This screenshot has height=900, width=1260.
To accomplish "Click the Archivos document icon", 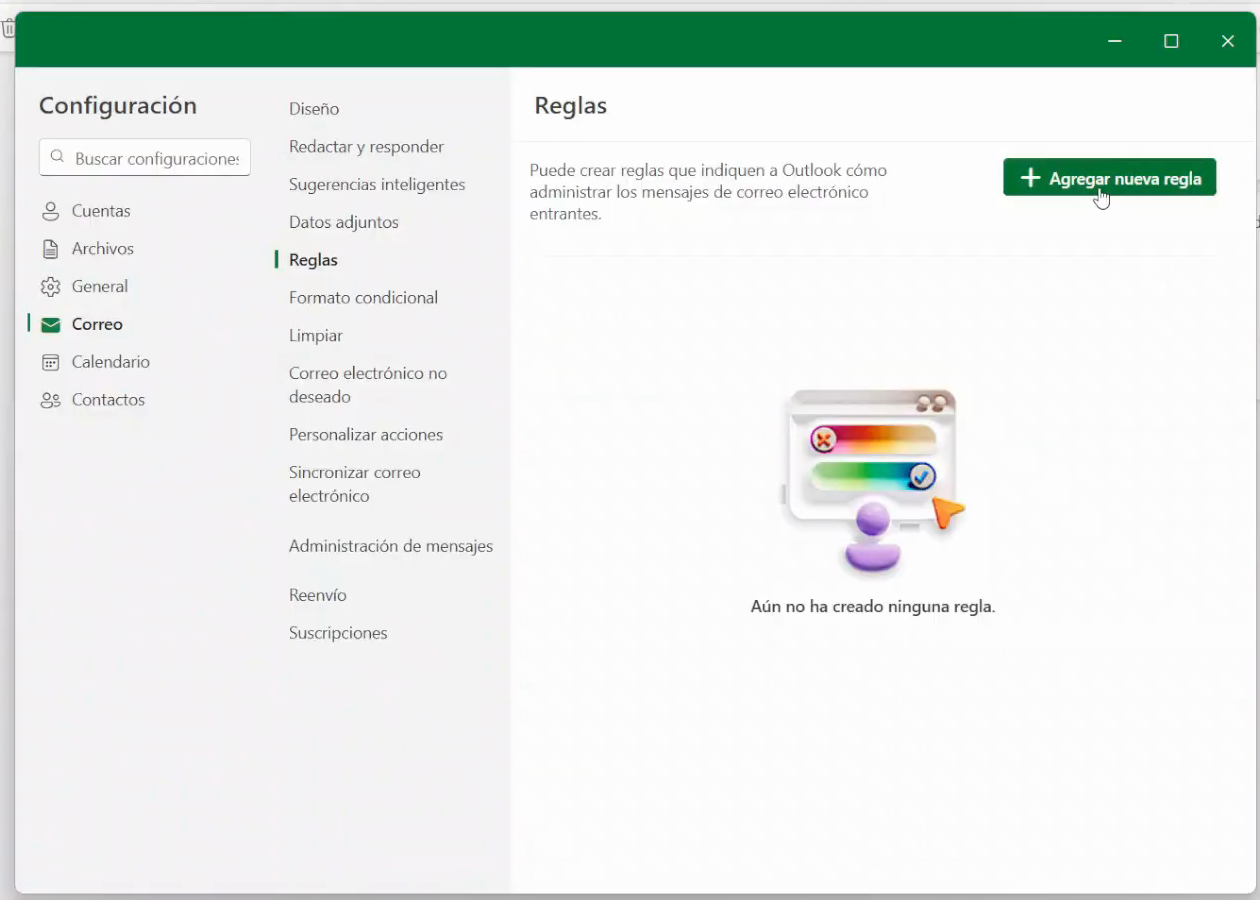I will [50, 249].
